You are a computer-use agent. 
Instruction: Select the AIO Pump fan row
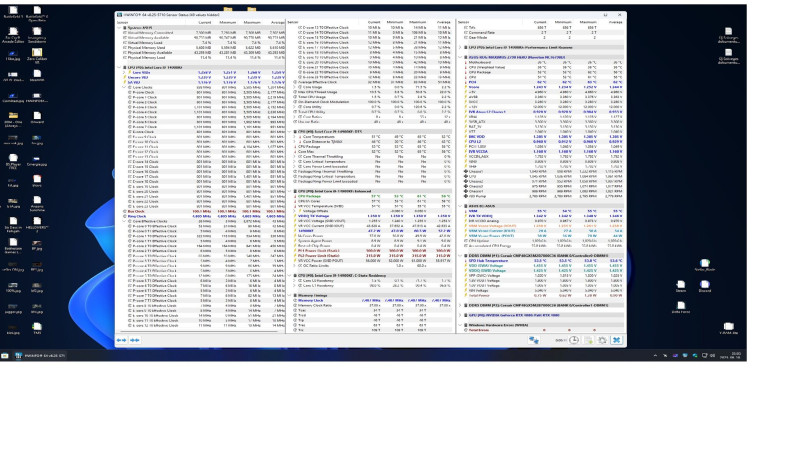coord(541,196)
